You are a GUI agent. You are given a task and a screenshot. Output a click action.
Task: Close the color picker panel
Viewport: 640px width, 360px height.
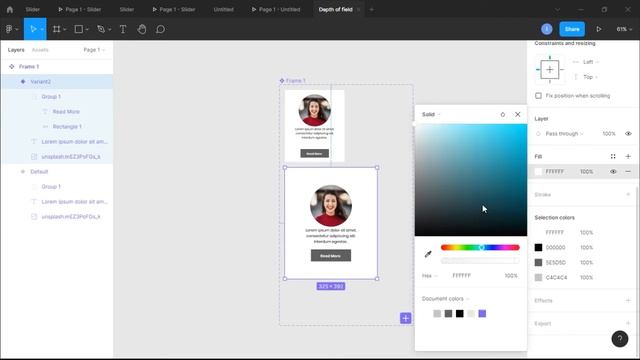tap(518, 115)
